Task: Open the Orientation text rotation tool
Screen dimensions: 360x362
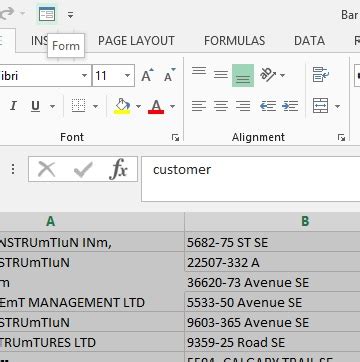Action: 268,75
